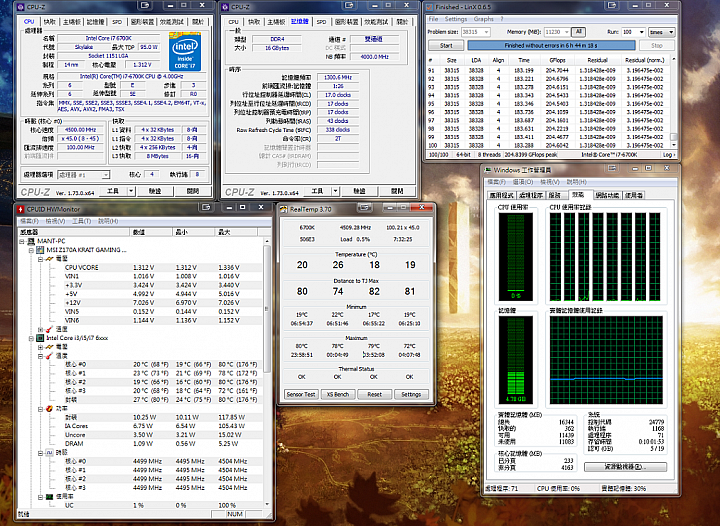Screen dimensions: 720x526
Task: Click thermometer icon under MSI Z170A node
Action: pos(49,329)
